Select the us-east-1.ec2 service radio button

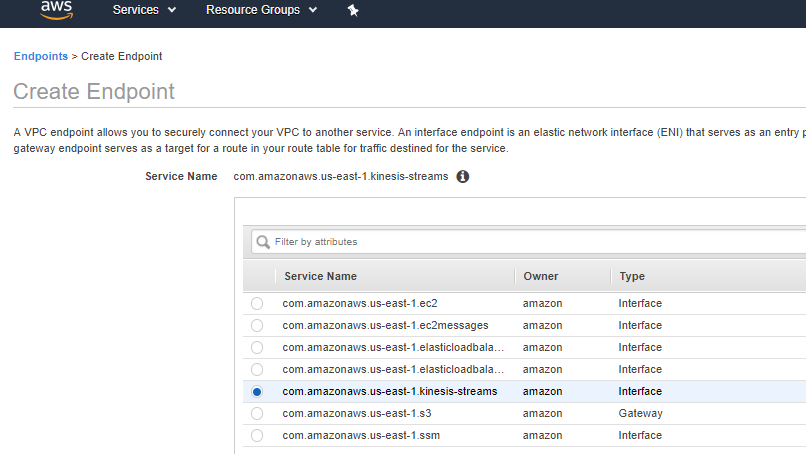257,303
